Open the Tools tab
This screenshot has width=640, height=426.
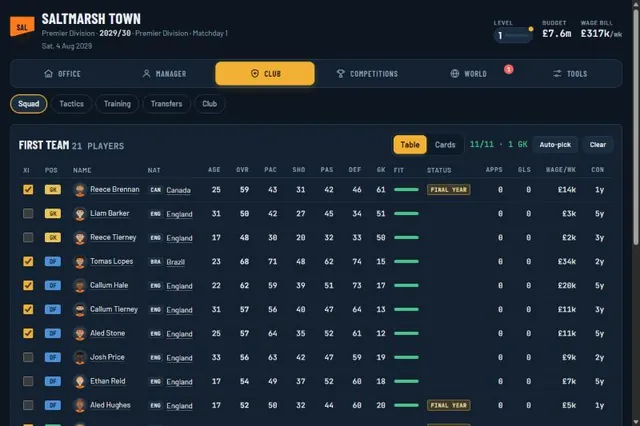(570, 74)
